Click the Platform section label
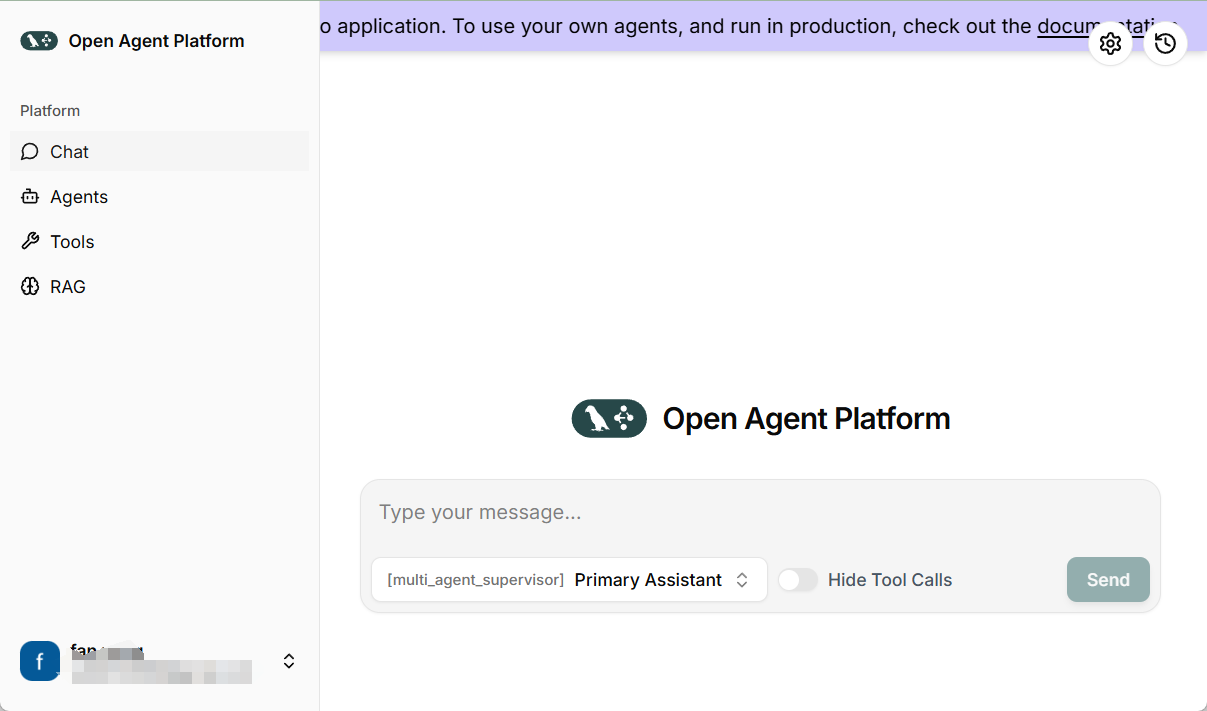Screen dimensions: 1207x711 (50, 111)
